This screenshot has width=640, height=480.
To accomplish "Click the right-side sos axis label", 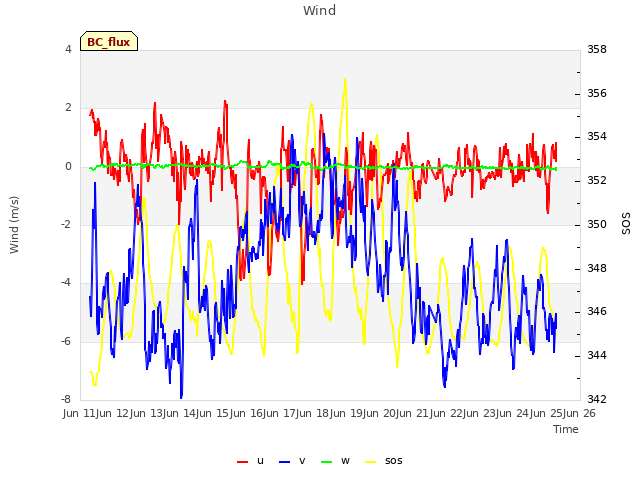I will (x=626, y=224).
